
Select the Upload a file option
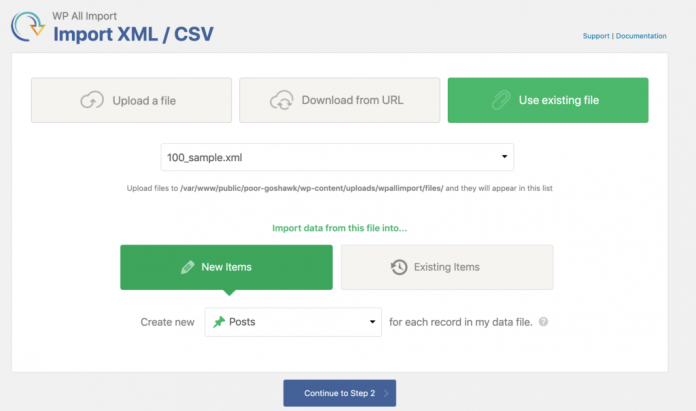point(131,100)
